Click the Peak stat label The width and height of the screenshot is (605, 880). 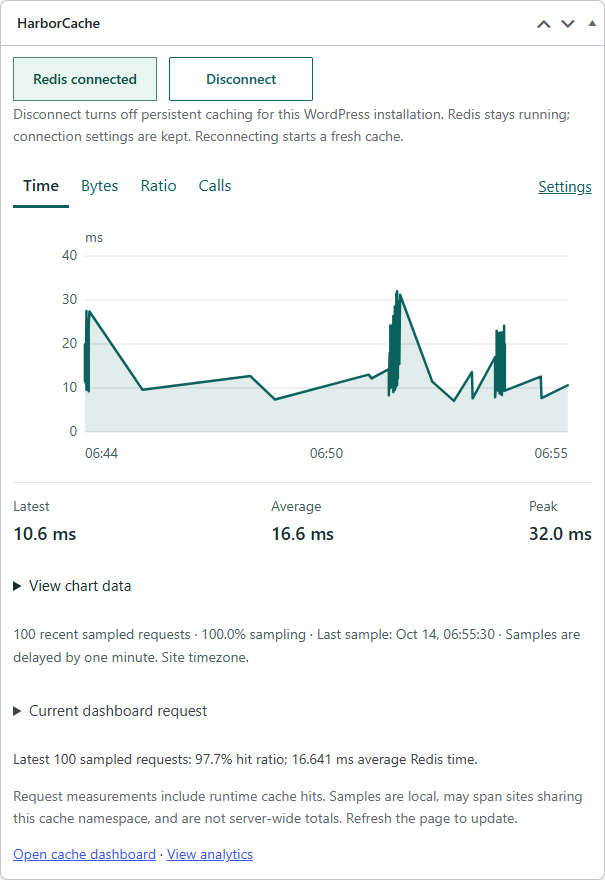pyautogui.click(x=543, y=506)
